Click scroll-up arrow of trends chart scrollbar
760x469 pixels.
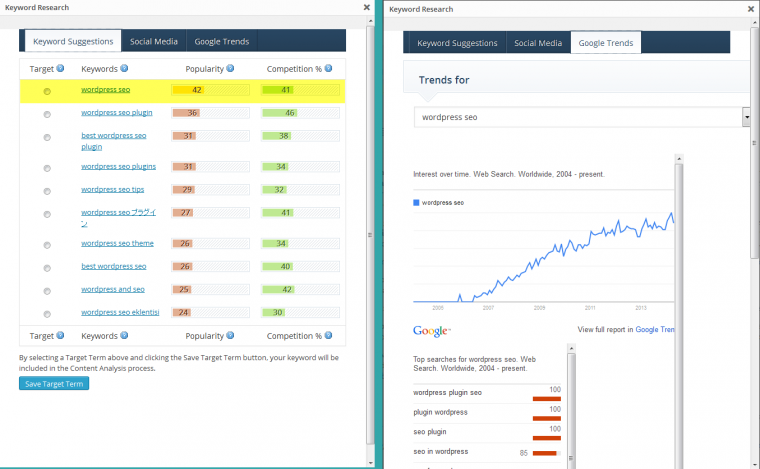click(679, 158)
